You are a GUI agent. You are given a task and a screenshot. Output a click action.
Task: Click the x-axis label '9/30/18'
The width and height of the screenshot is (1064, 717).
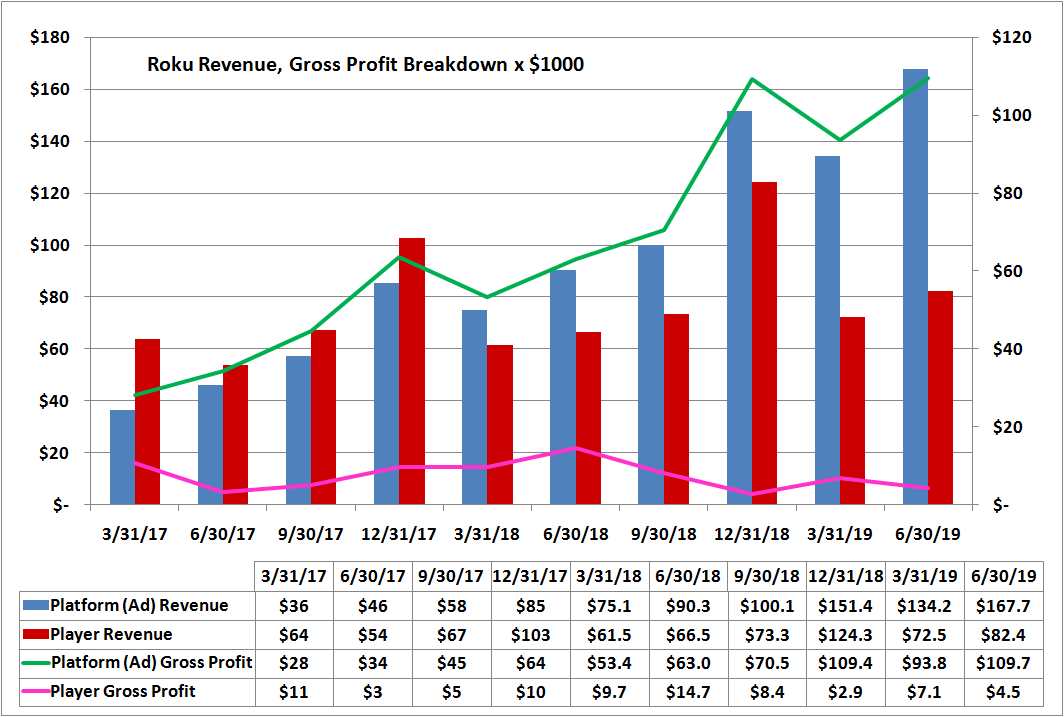tap(663, 534)
